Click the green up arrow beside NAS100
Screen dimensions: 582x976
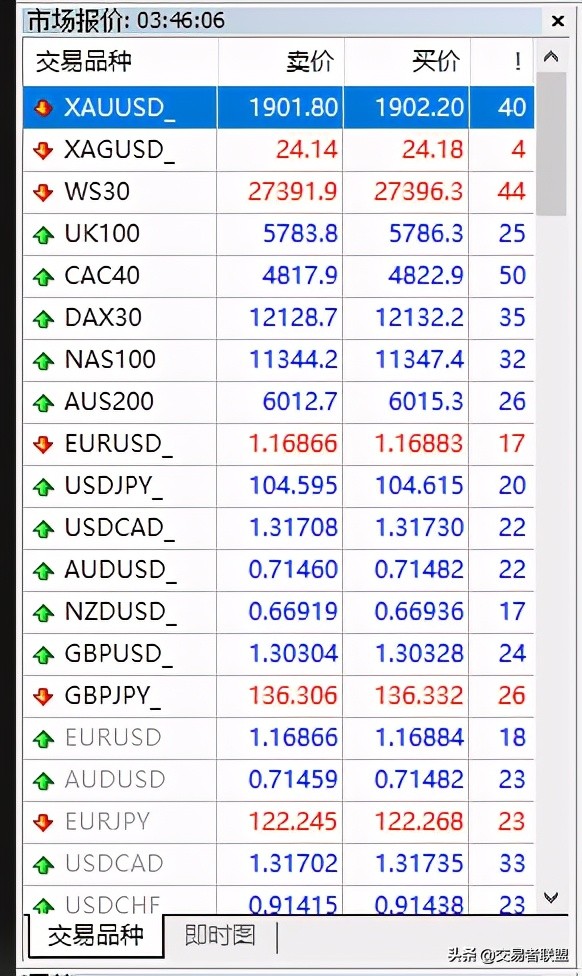[x=43, y=360]
